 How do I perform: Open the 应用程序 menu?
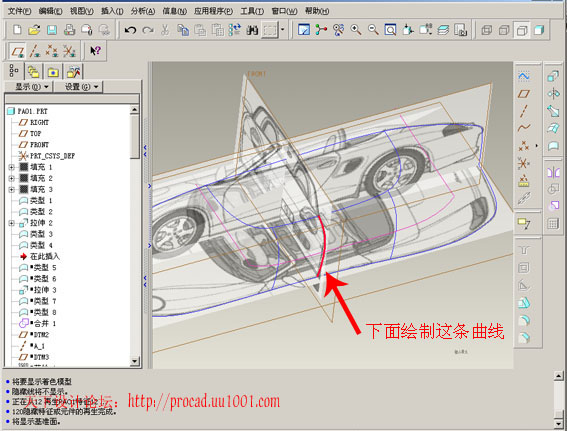[x=213, y=11]
